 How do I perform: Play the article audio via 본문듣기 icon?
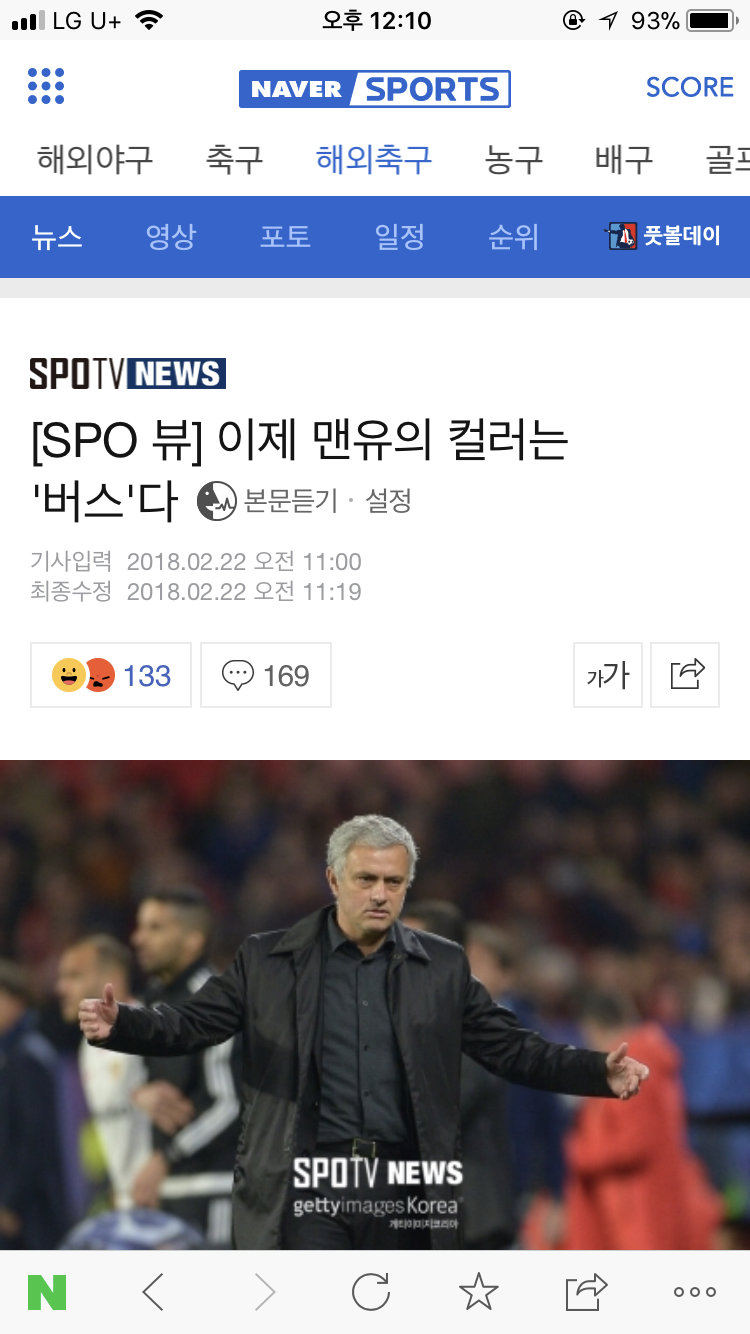tap(217, 501)
